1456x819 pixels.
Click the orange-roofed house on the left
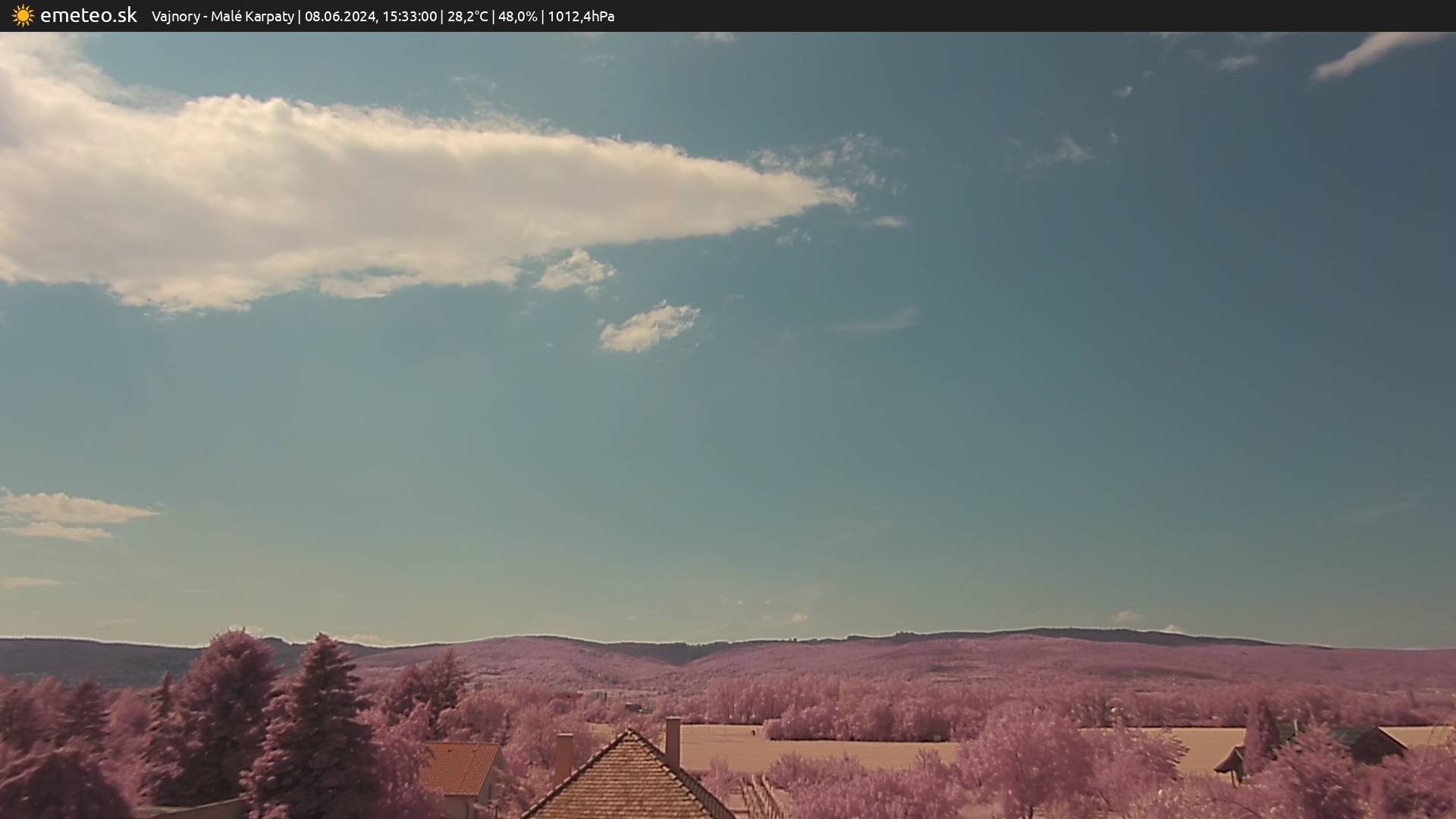[x=459, y=770]
